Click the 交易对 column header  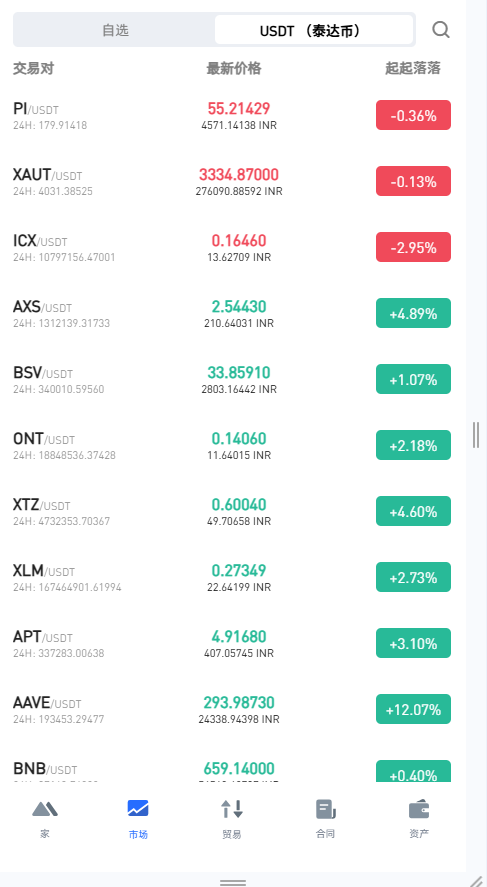pos(33,68)
